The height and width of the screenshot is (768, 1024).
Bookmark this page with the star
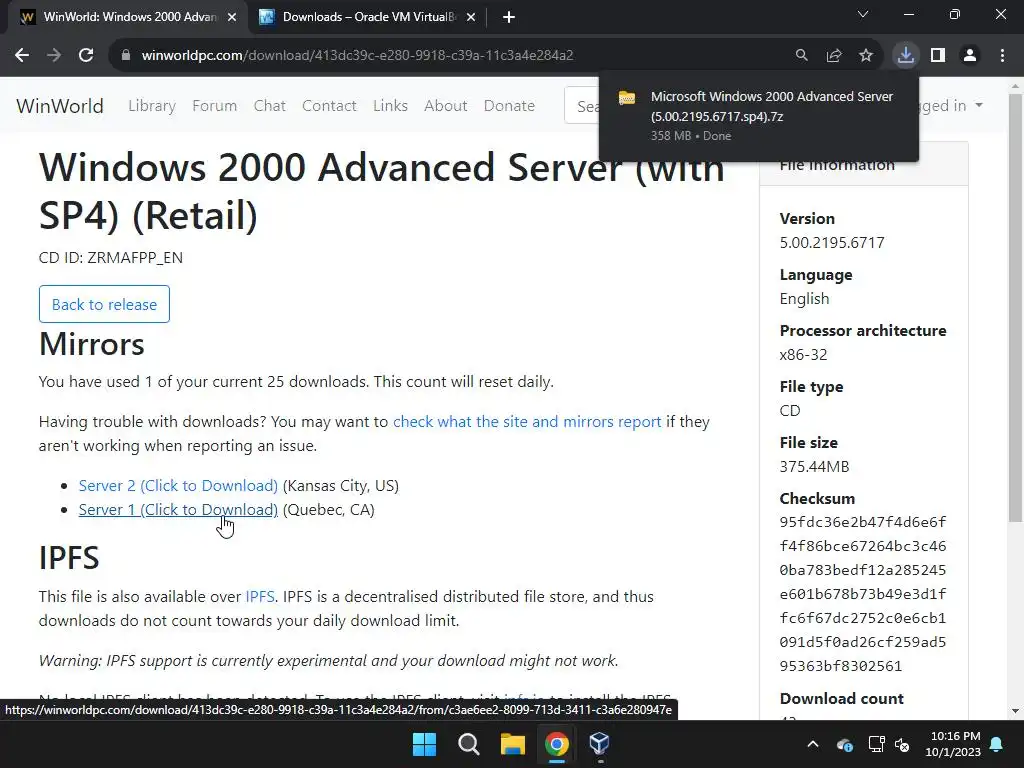tap(866, 56)
